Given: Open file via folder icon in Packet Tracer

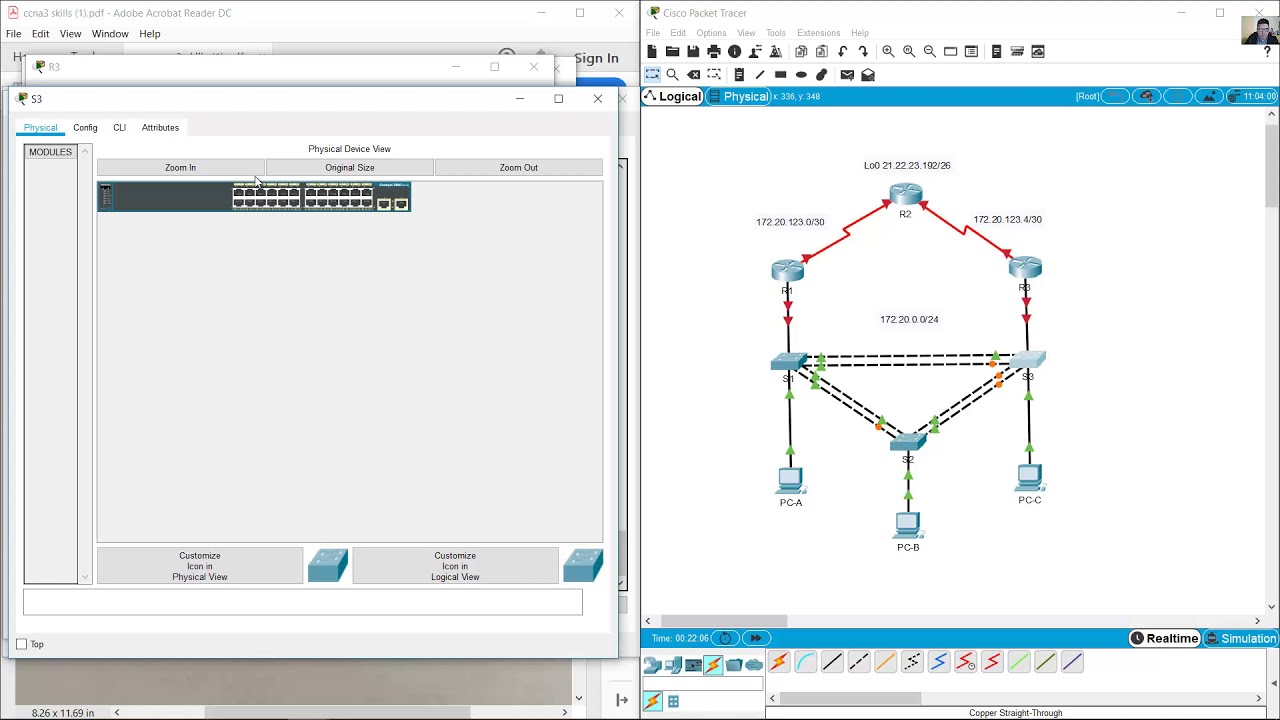Looking at the screenshot, I should (672, 52).
